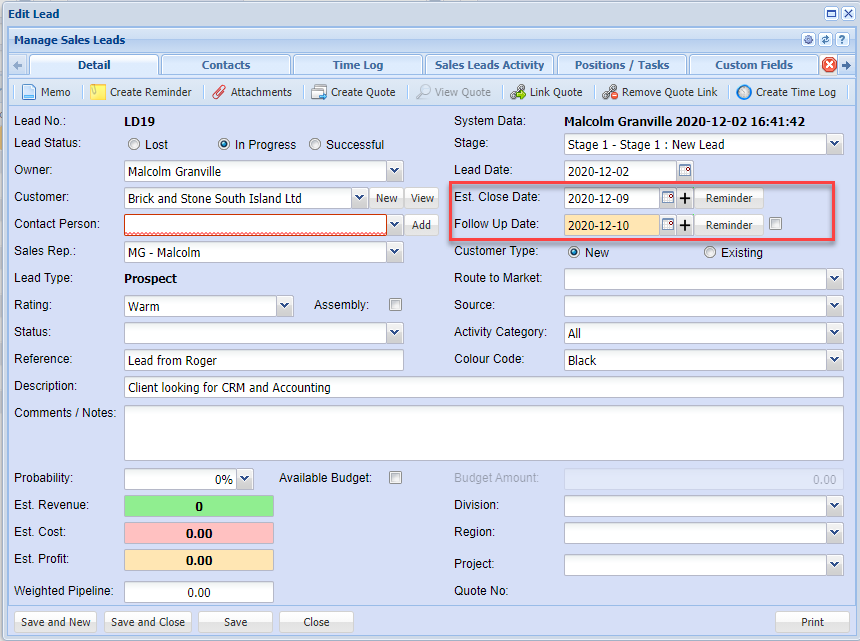Screen dimensions: 860x641
Task: Click Link Quote toolbar icon
Action: tap(517, 92)
